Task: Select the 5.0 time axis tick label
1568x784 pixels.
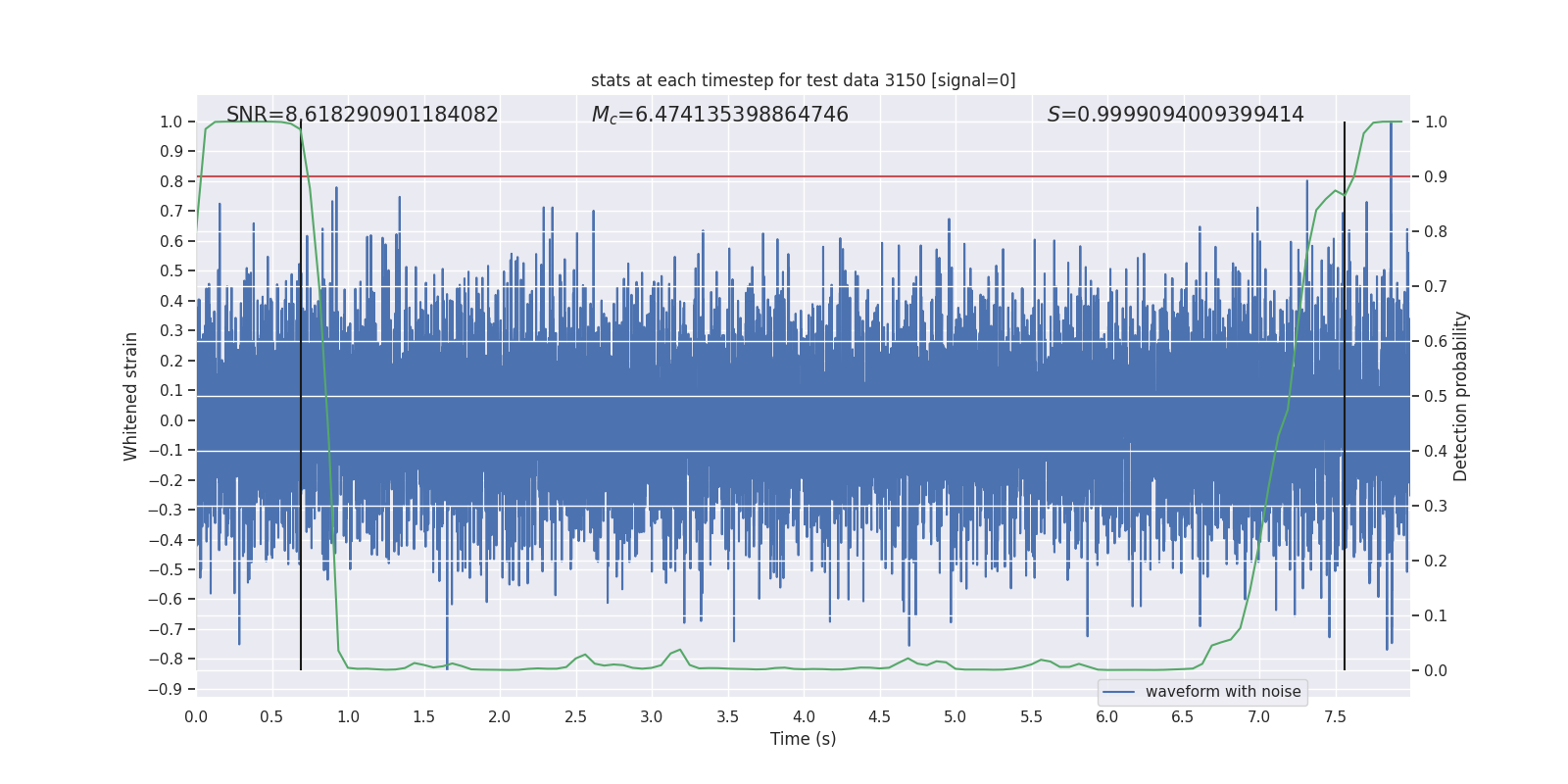Action: point(955,716)
